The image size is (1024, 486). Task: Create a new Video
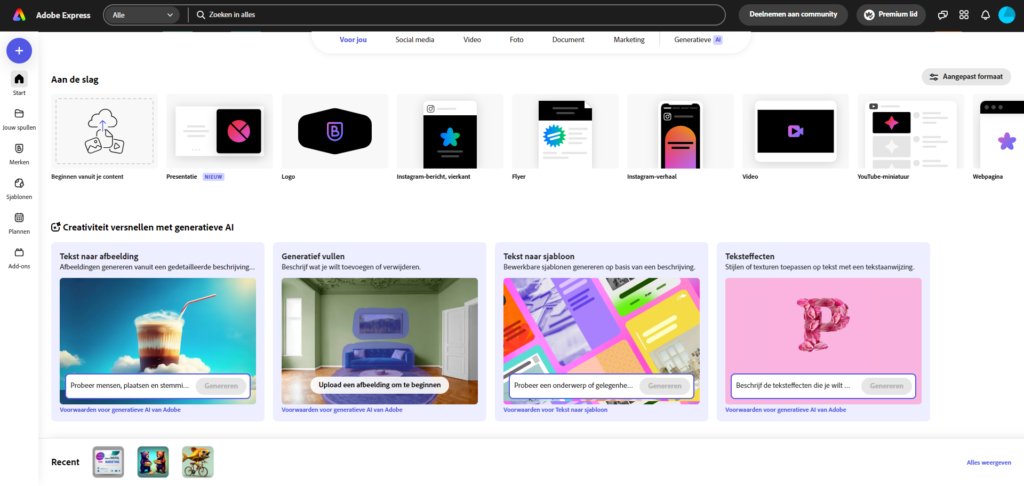795,131
